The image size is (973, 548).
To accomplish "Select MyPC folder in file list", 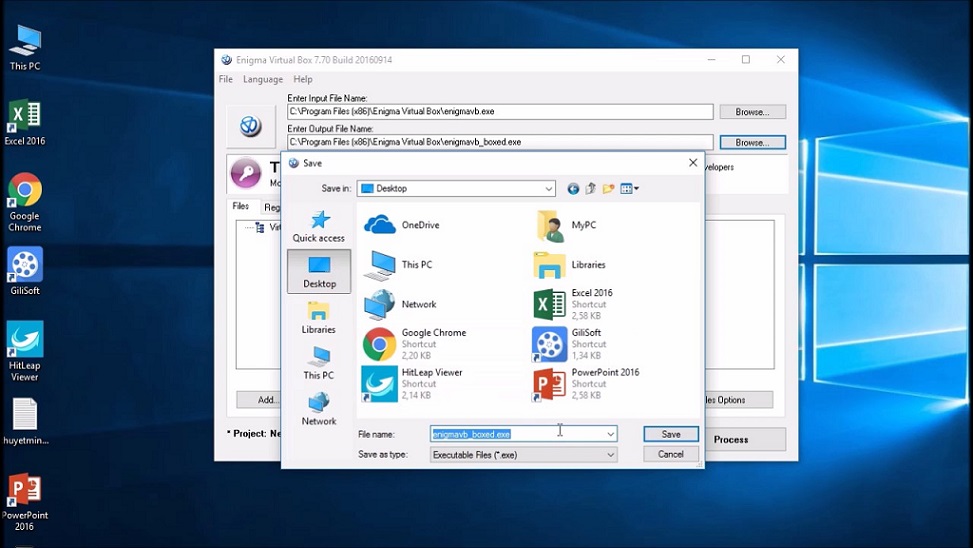I will tap(565, 225).
